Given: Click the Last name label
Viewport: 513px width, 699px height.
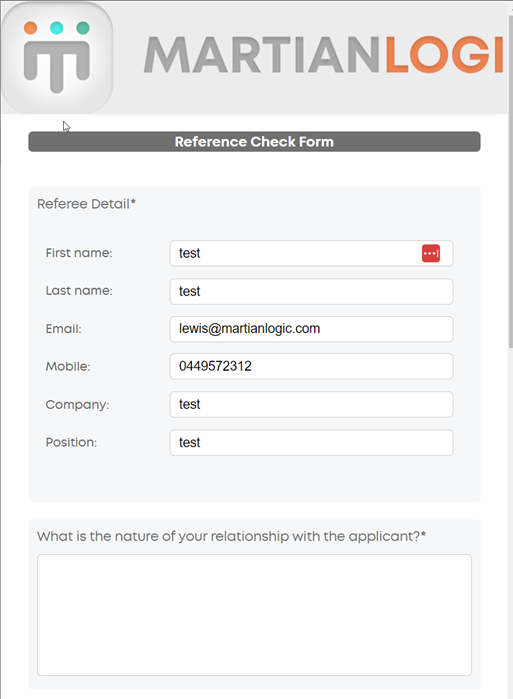Looking at the screenshot, I should point(79,291).
